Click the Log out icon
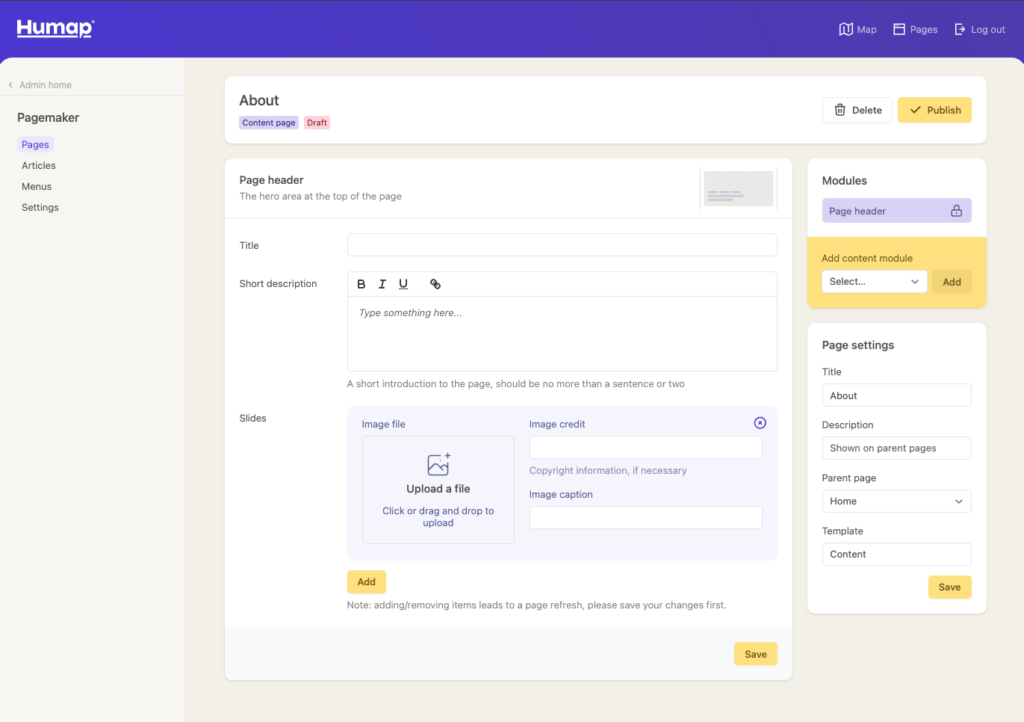The height and width of the screenshot is (722, 1024). click(x=961, y=29)
